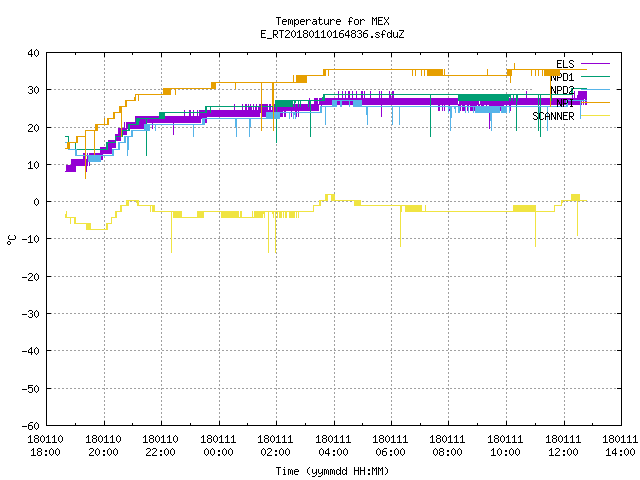Click the x-axis title "Time (yymmdd HH:MM)"
This screenshot has height=480, width=640.
point(332,471)
